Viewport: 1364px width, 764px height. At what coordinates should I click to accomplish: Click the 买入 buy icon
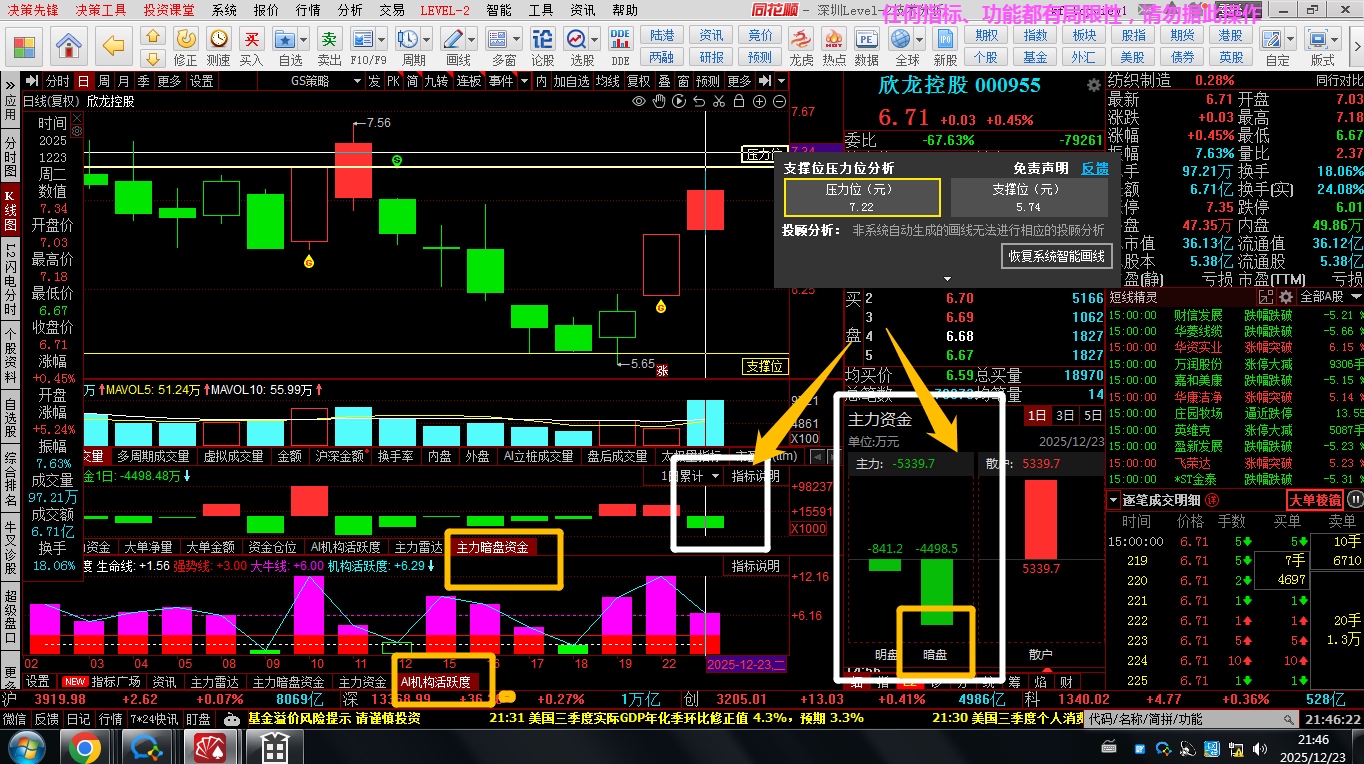click(252, 39)
